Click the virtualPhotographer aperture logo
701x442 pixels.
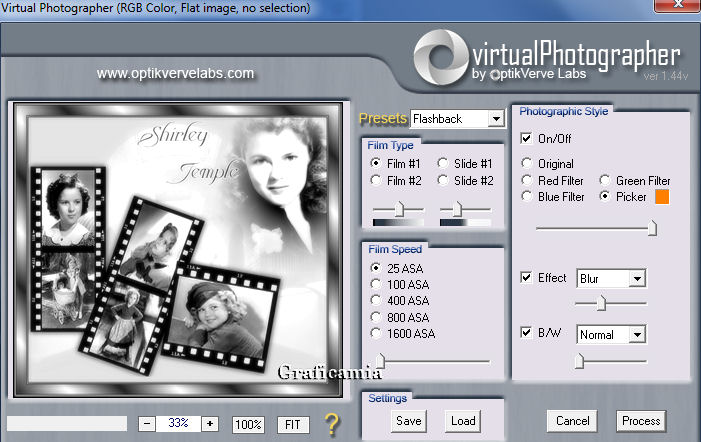(440, 57)
